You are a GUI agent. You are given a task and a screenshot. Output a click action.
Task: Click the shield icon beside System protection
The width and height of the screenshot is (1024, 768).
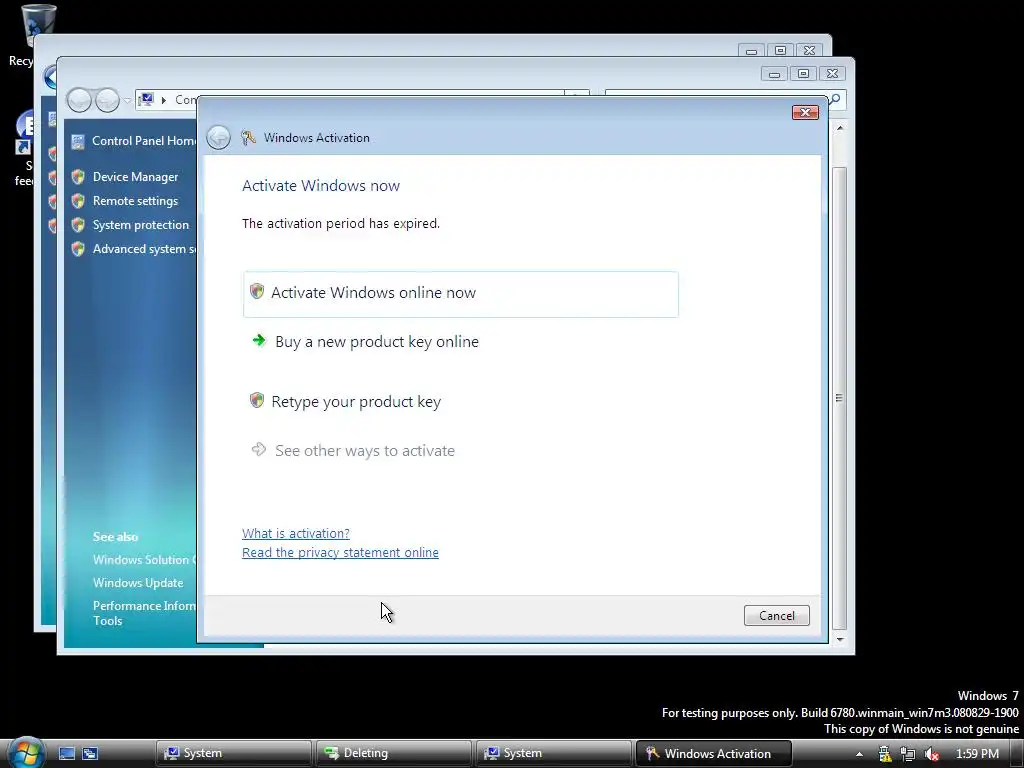[78, 225]
